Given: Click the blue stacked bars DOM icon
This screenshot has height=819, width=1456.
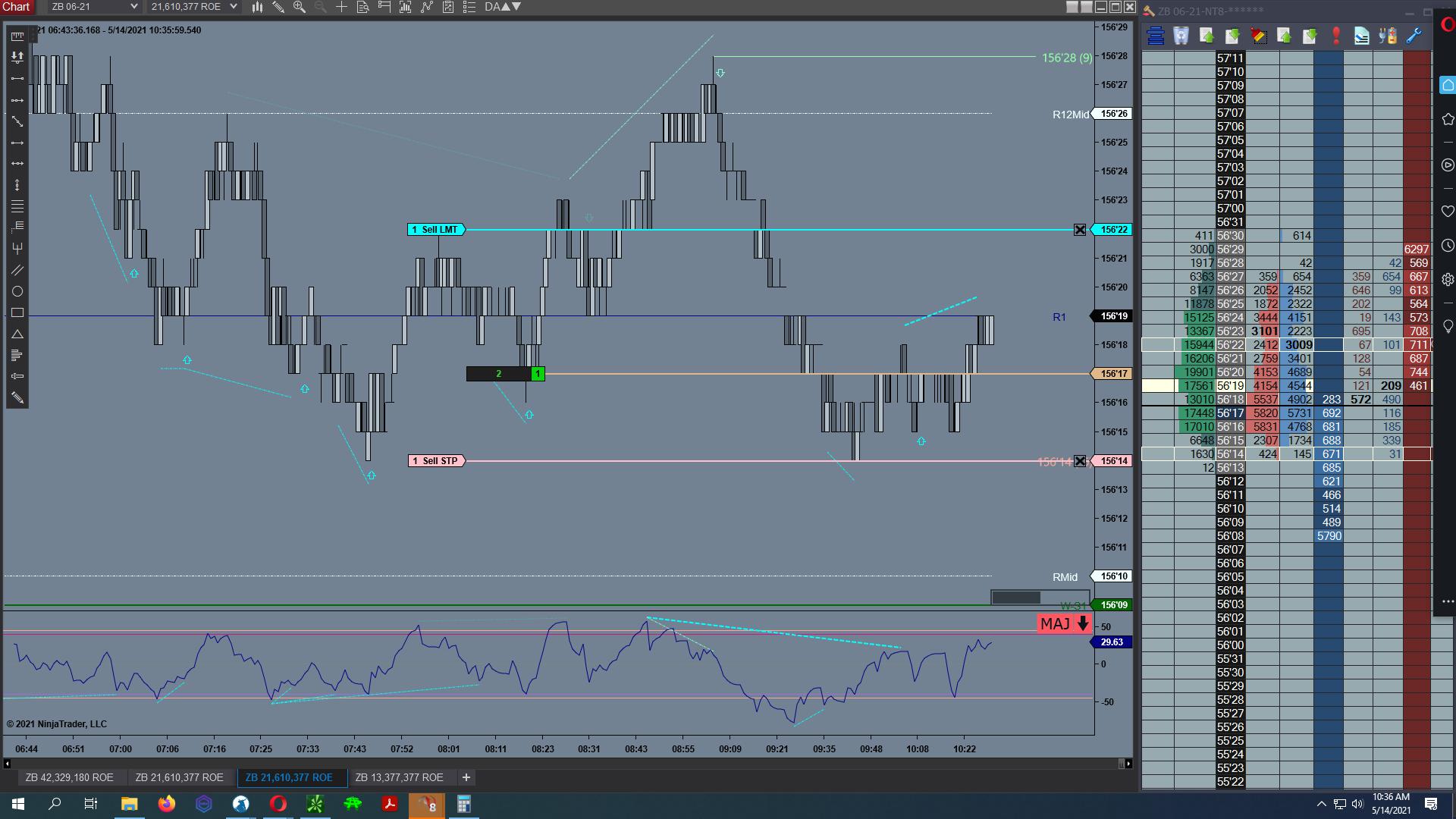Looking at the screenshot, I should pyautogui.click(x=1155, y=36).
